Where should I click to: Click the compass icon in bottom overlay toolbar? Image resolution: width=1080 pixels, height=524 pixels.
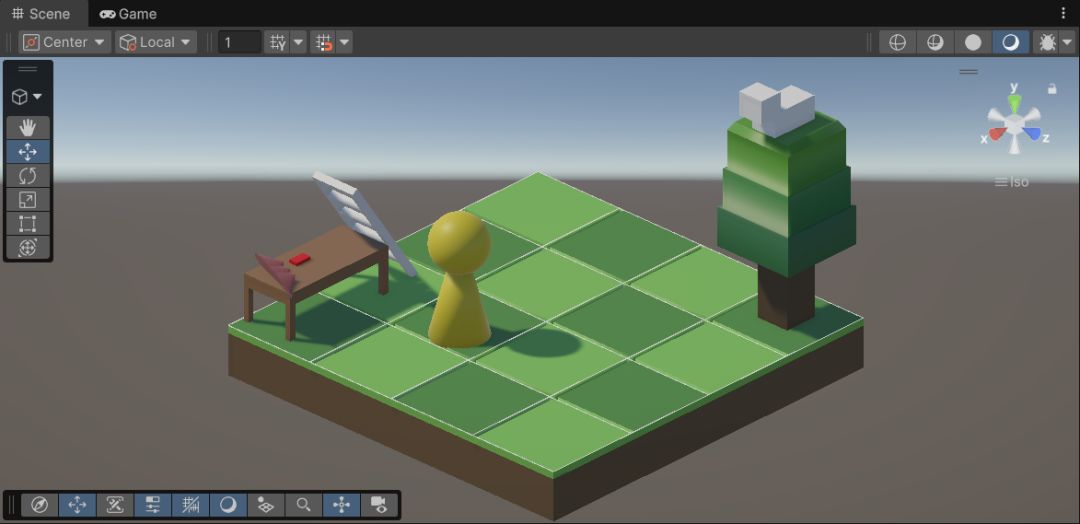(x=39, y=505)
